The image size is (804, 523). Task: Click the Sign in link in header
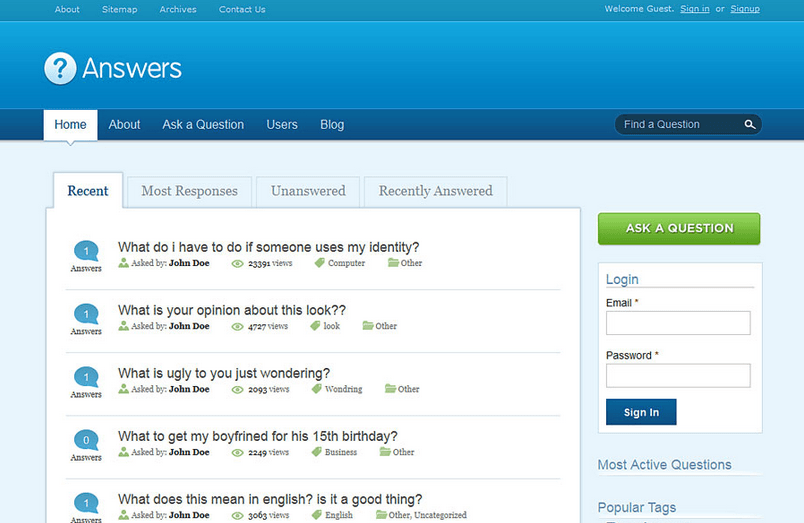695,9
